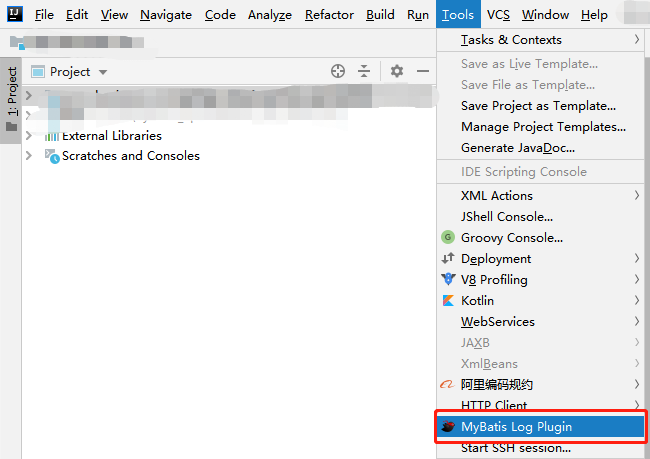Open the Refactor menu
The image size is (650, 459).
pos(329,15)
